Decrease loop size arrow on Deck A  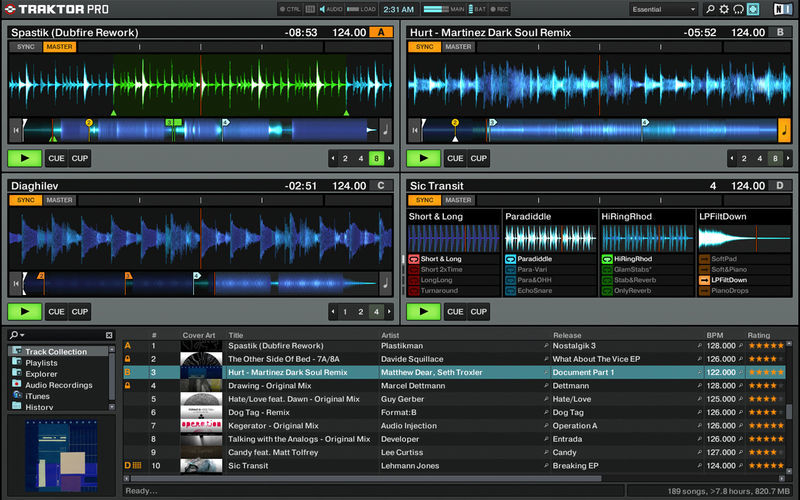pos(333,159)
